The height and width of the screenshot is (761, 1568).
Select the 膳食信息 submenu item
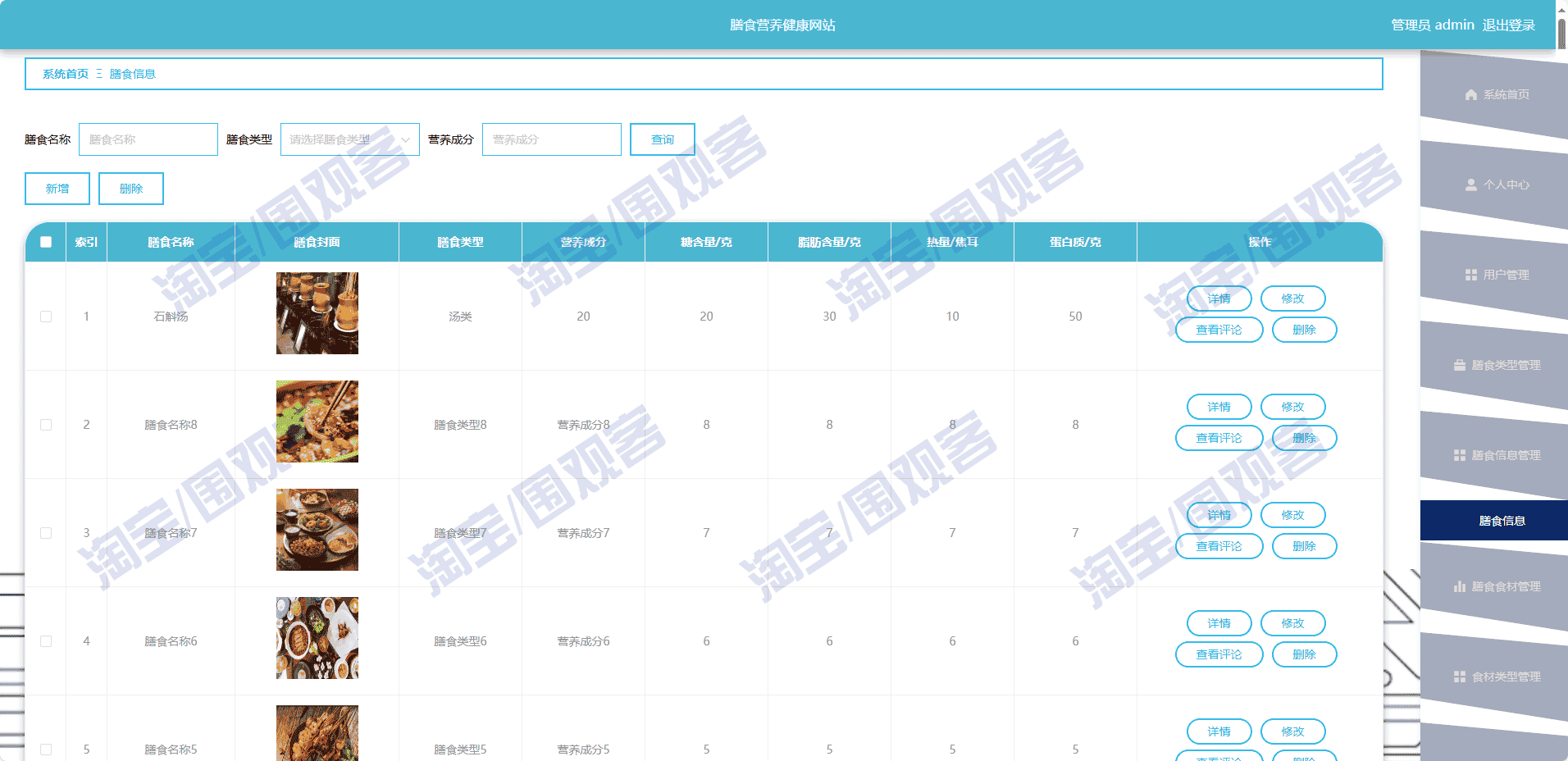tap(1494, 521)
